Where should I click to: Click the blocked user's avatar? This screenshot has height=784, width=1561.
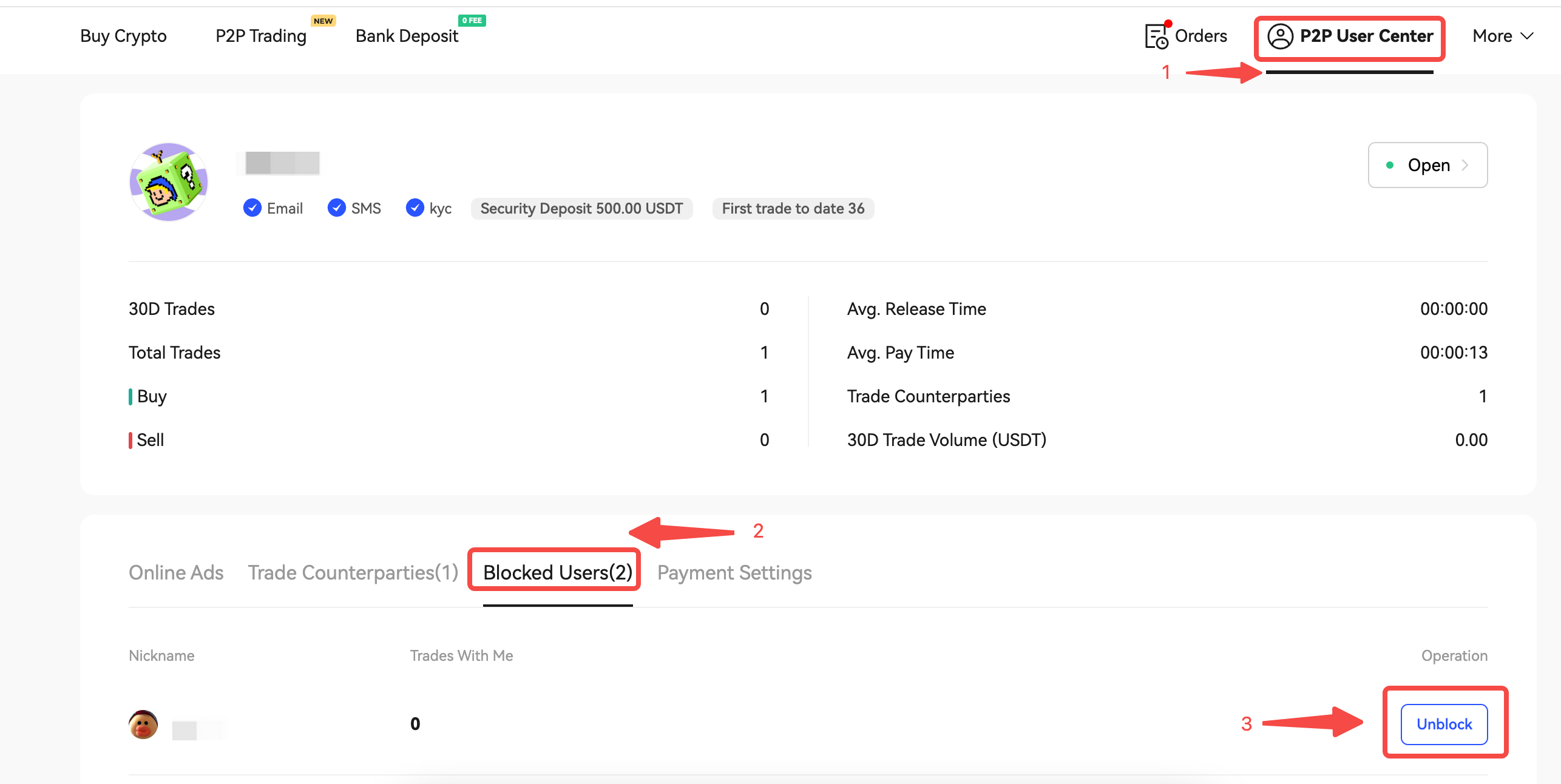[143, 724]
